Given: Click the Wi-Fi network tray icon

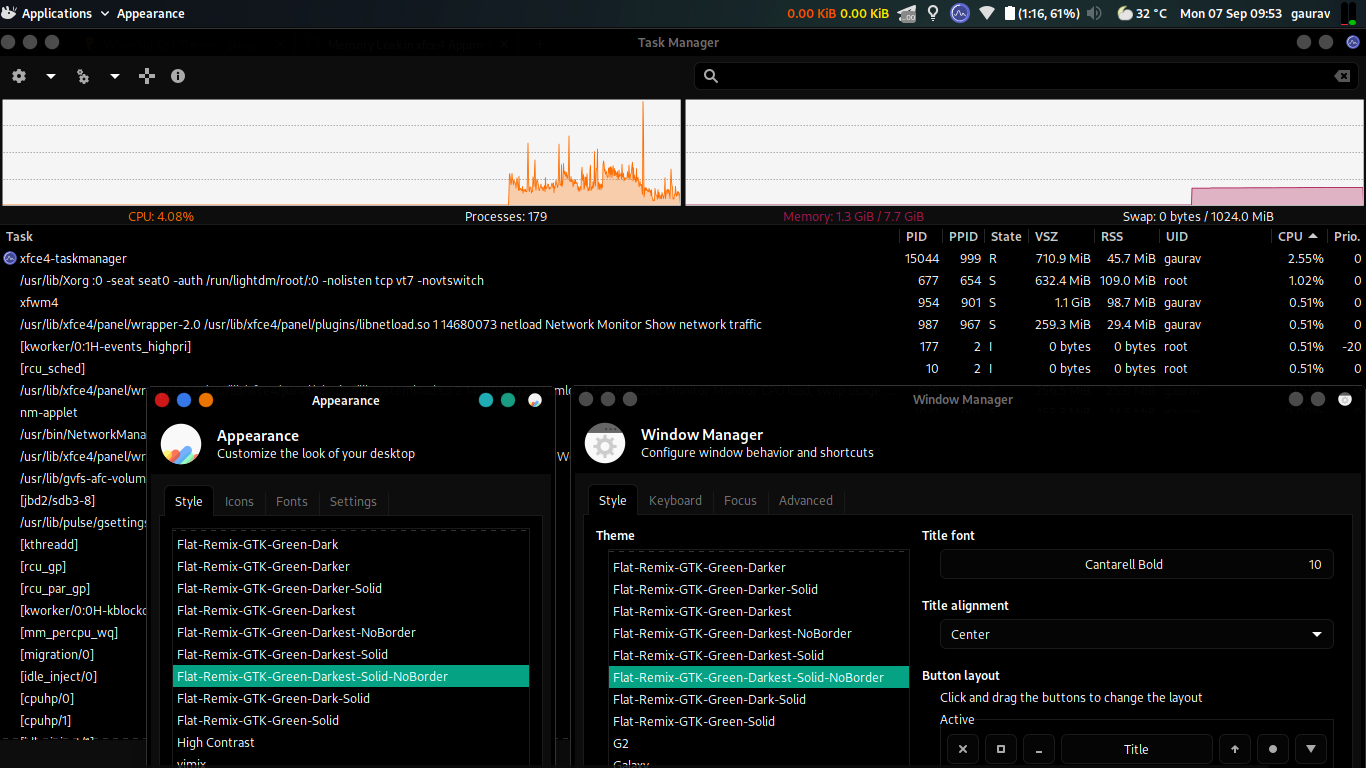Looking at the screenshot, I should [986, 13].
